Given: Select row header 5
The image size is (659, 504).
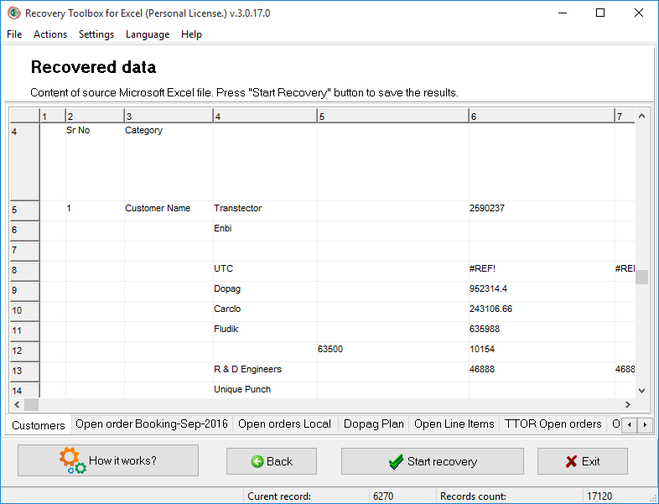Looking at the screenshot, I should point(24,210).
